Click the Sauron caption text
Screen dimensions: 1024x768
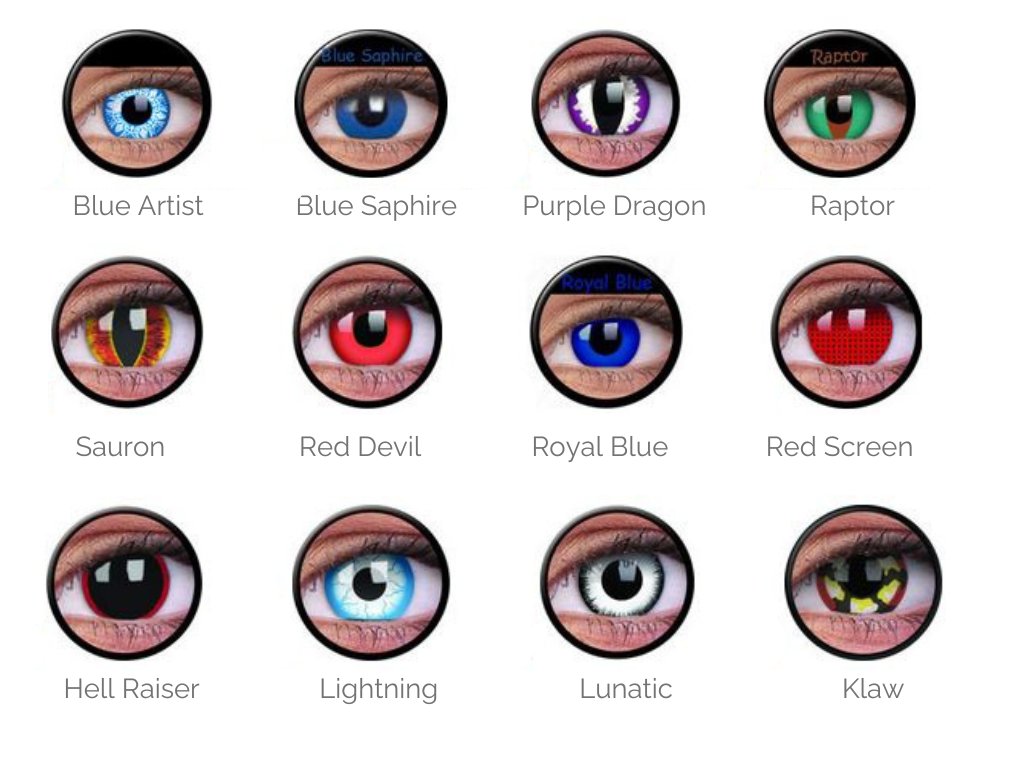(x=120, y=447)
